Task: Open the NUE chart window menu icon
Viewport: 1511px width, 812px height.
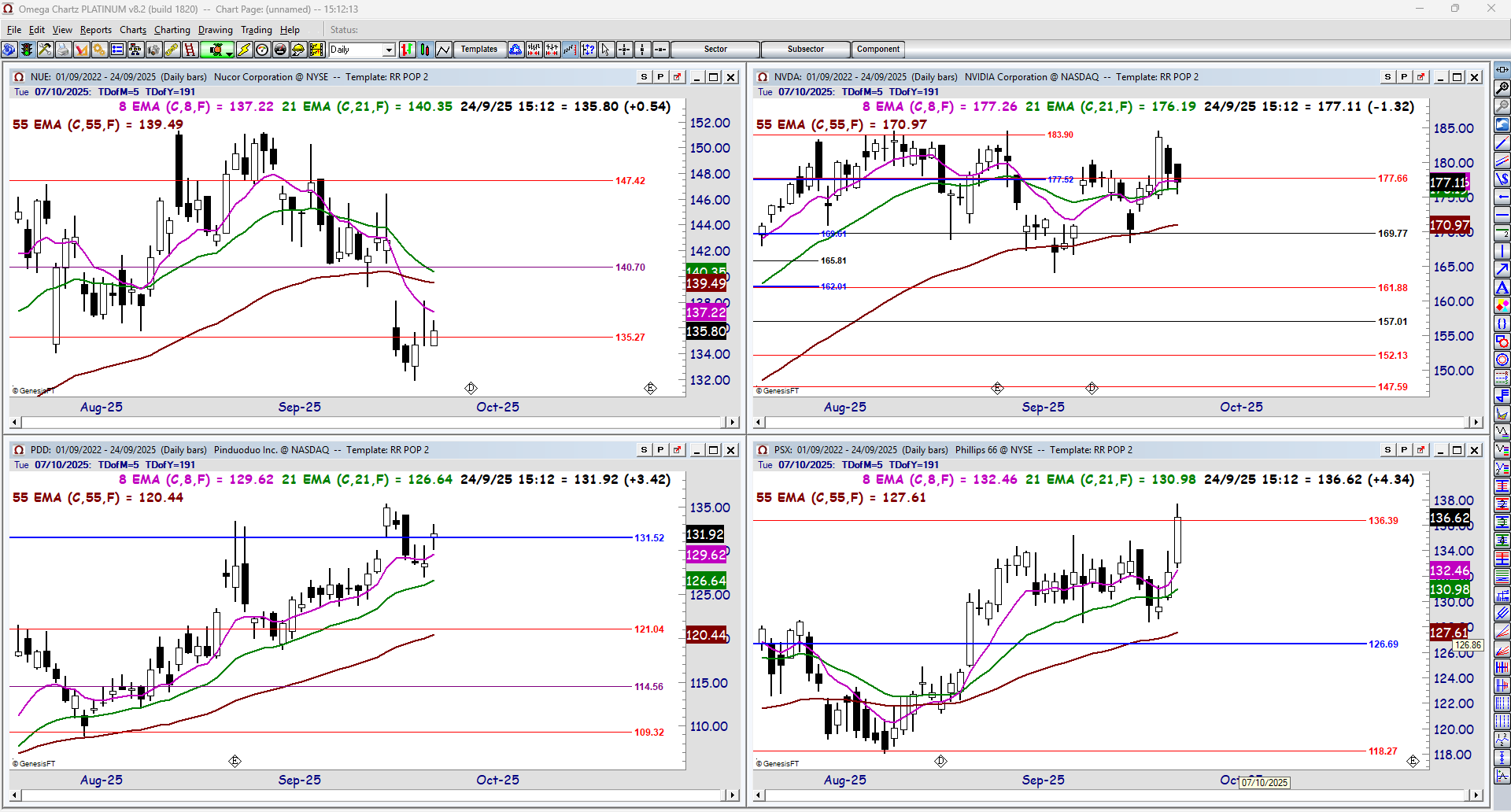Action: pyautogui.click(x=19, y=77)
